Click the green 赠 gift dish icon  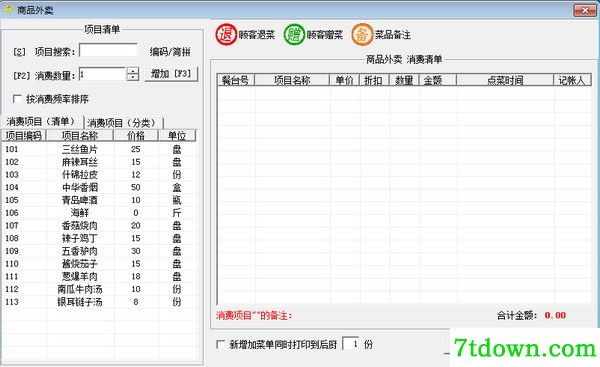294,35
